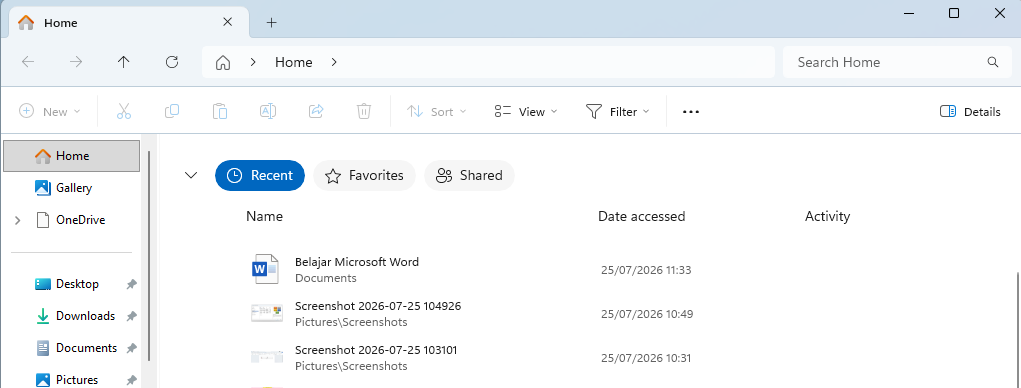Select Home in the navigation pane
Image resolution: width=1021 pixels, height=388 pixels.
[x=72, y=156]
